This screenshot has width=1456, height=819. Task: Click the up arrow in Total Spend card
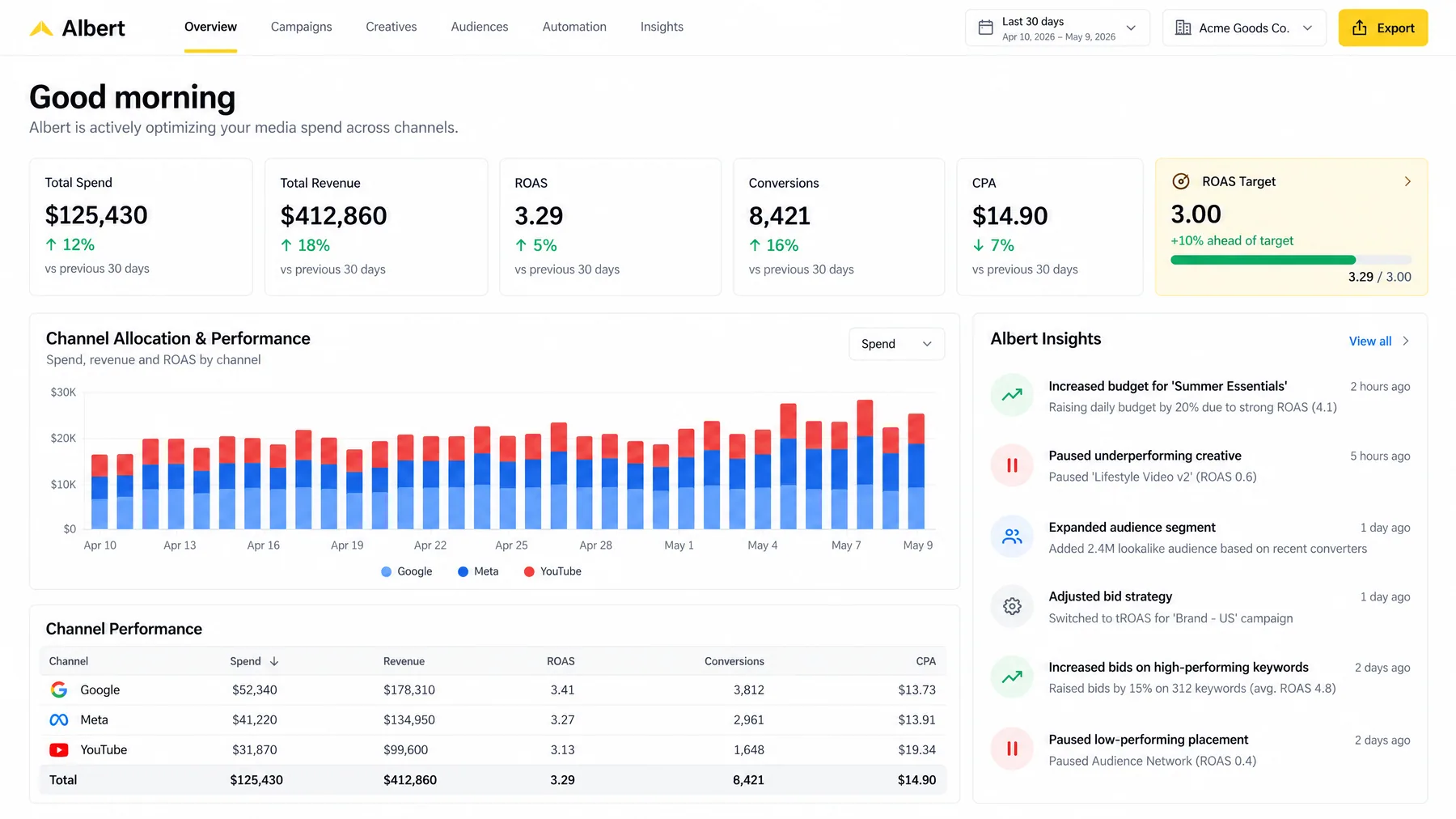51,244
